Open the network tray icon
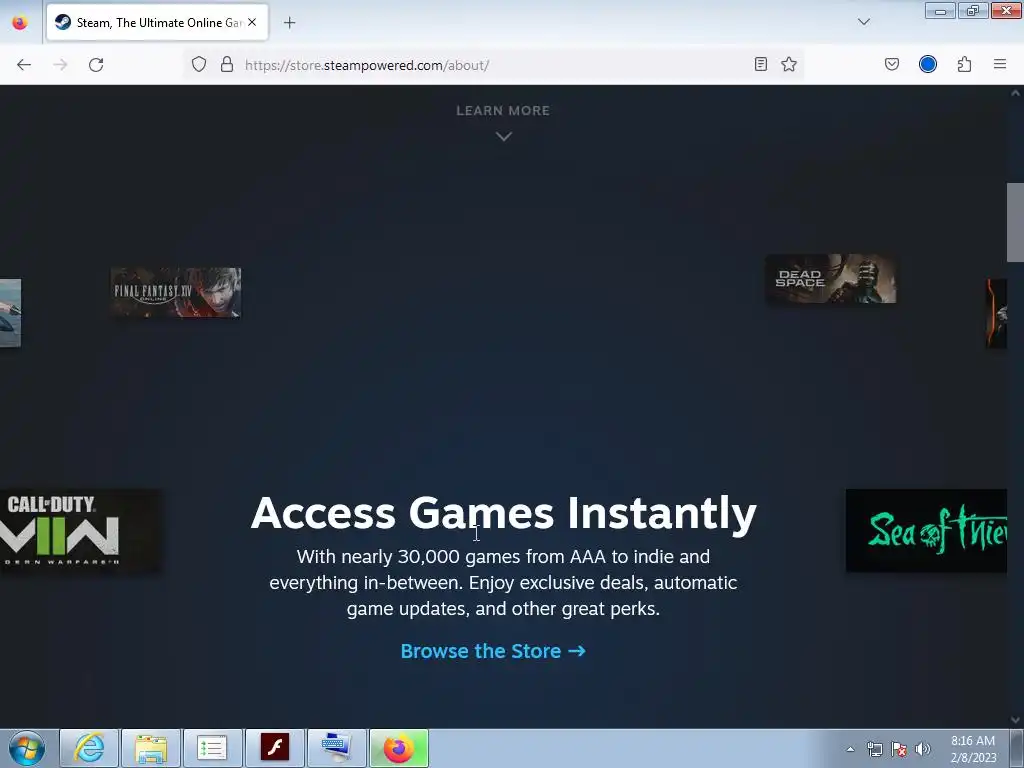 coord(874,749)
